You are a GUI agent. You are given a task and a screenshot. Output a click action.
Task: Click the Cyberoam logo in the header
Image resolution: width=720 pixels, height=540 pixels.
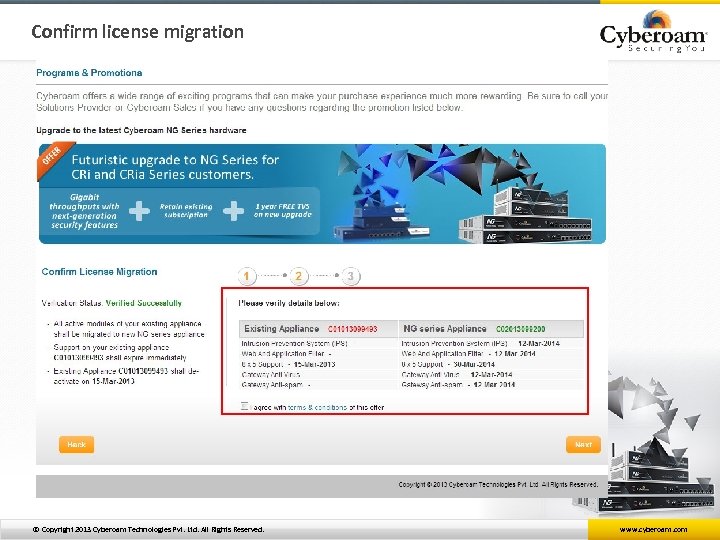click(x=653, y=31)
